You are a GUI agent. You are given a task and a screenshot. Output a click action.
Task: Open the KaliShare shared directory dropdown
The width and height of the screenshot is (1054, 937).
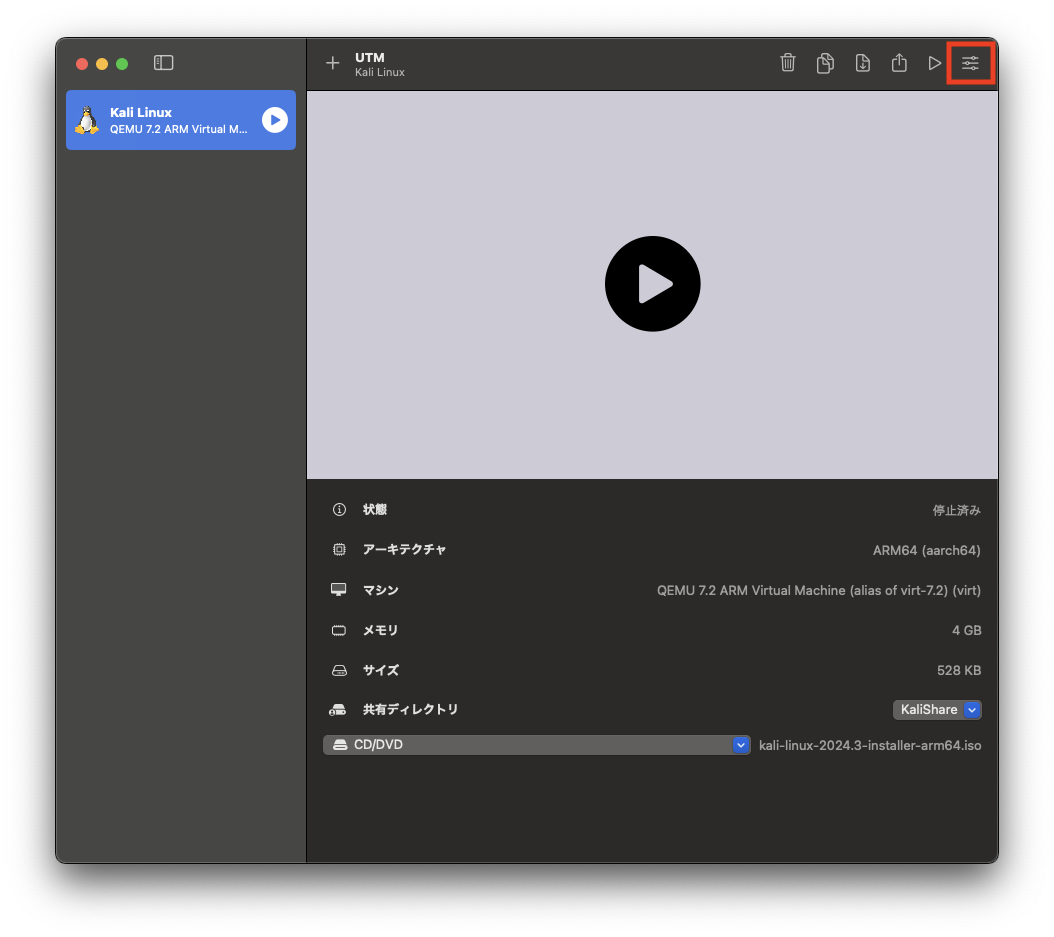(937, 710)
